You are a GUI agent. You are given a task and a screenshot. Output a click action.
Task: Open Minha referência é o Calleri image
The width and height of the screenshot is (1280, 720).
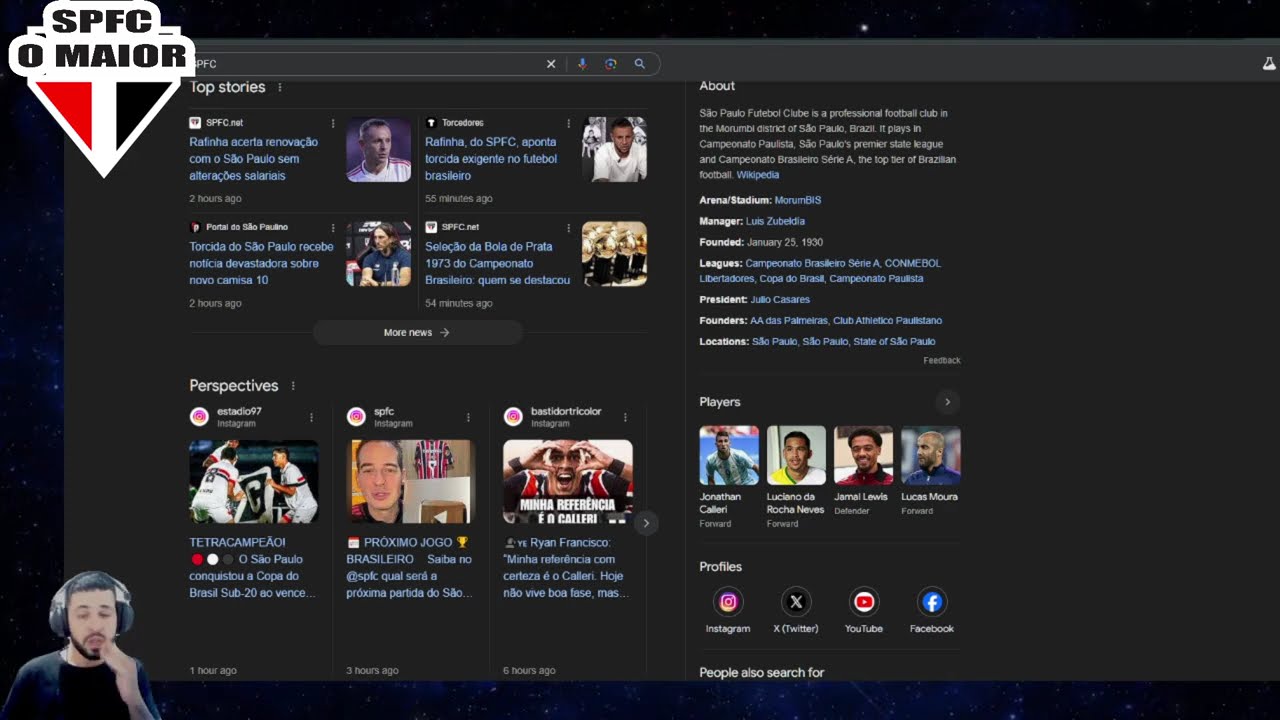click(568, 482)
